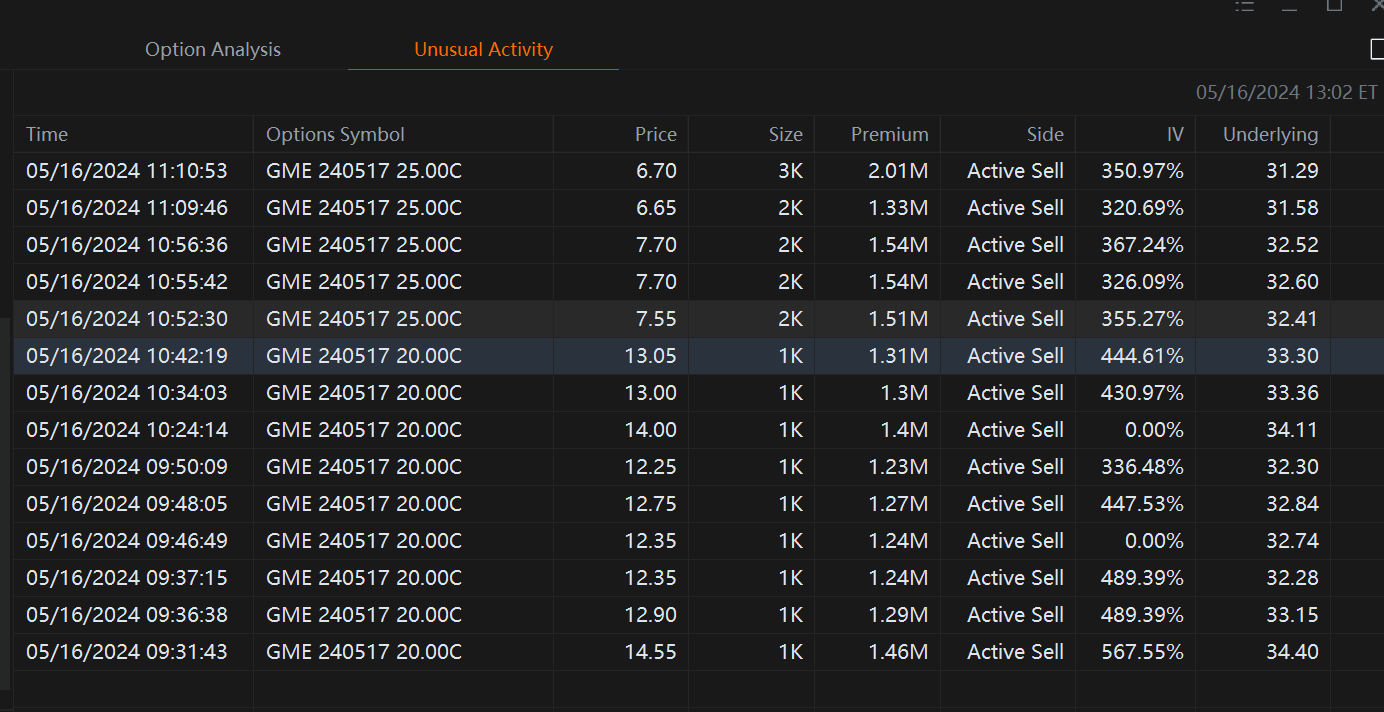This screenshot has width=1384, height=712.
Task: Sort by the Premium column header
Action: coord(890,134)
